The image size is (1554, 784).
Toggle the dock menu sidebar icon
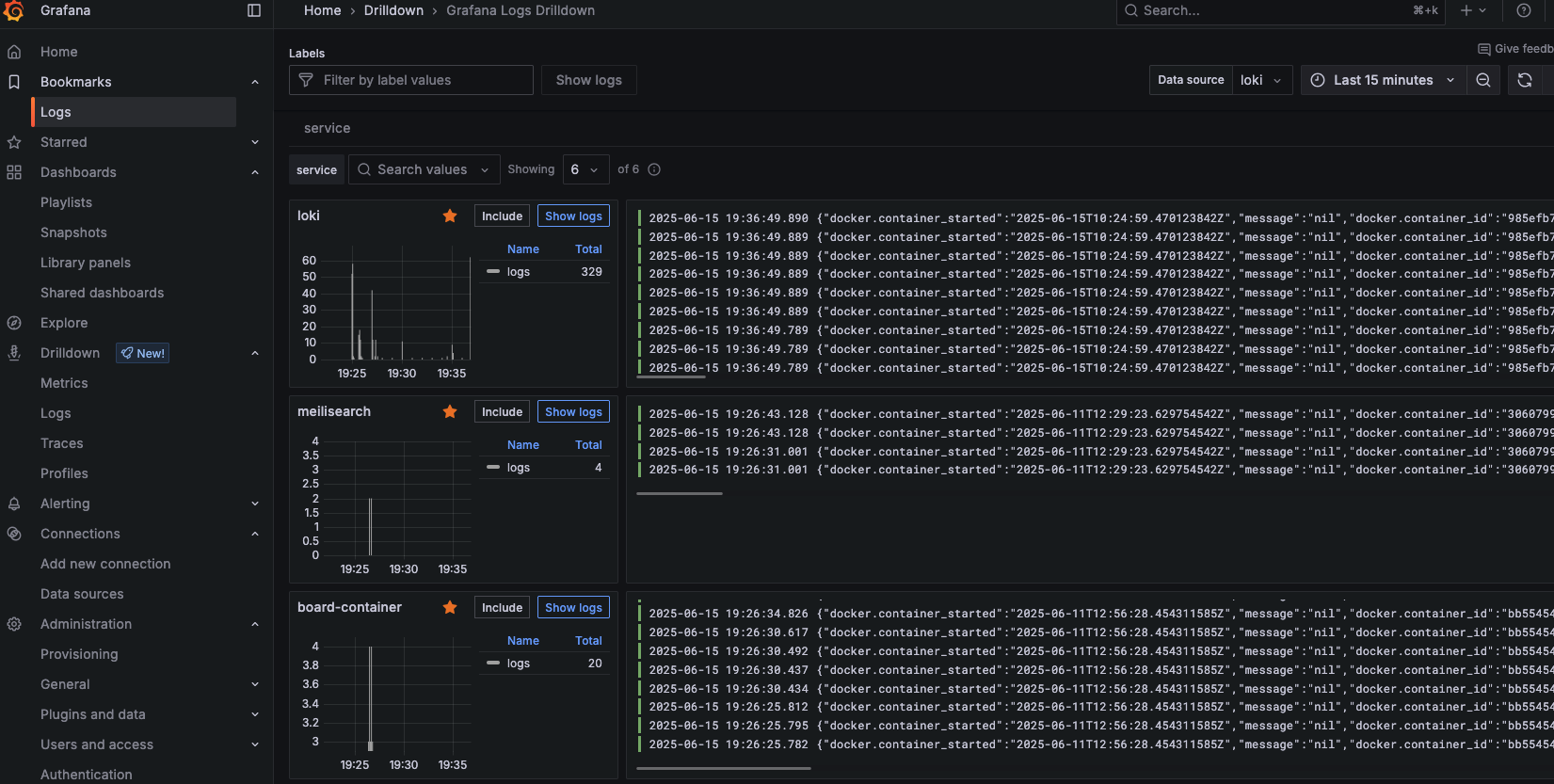click(254, 10)
